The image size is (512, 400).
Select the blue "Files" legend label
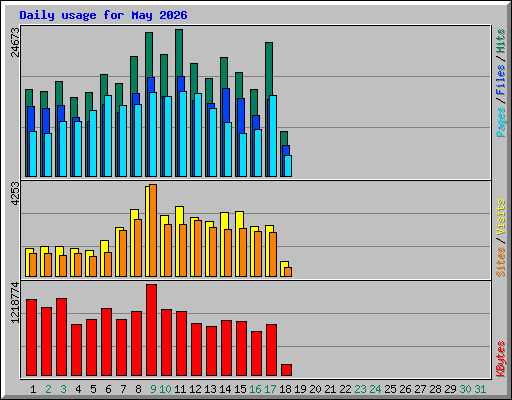[x=500, y=80]
